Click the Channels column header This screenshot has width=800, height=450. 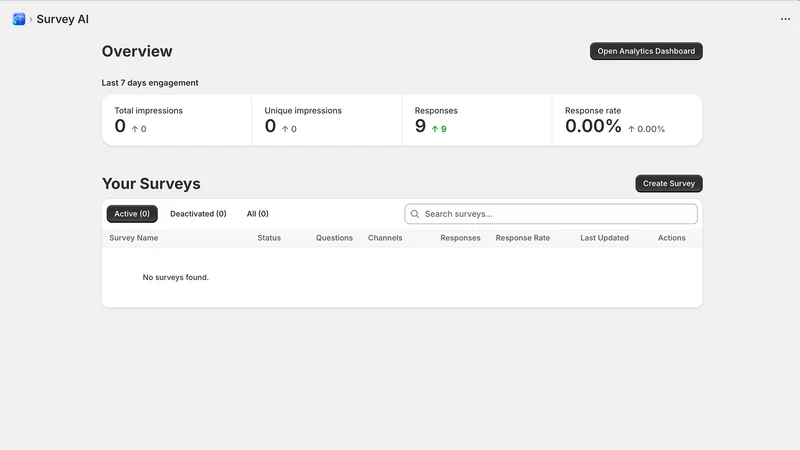[x=385, y=238]
